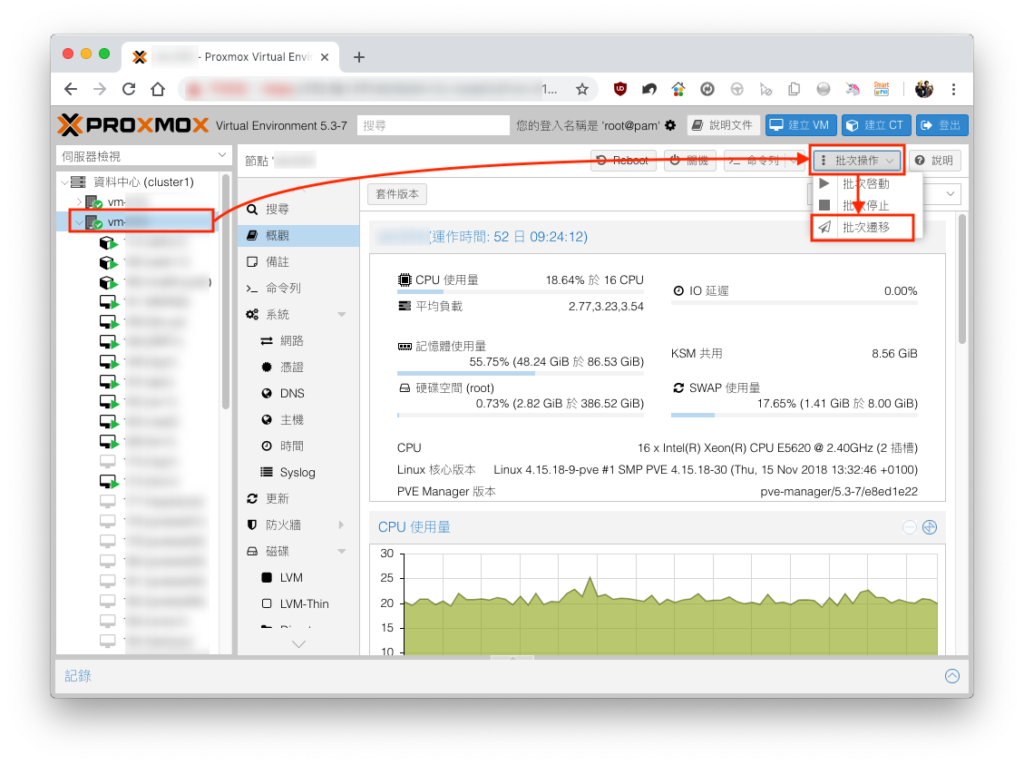This screenshot has width=1024, height=765.
Task: Choose 批次啟動 from the dropdown menu
Action: click(x=866, y=184)
